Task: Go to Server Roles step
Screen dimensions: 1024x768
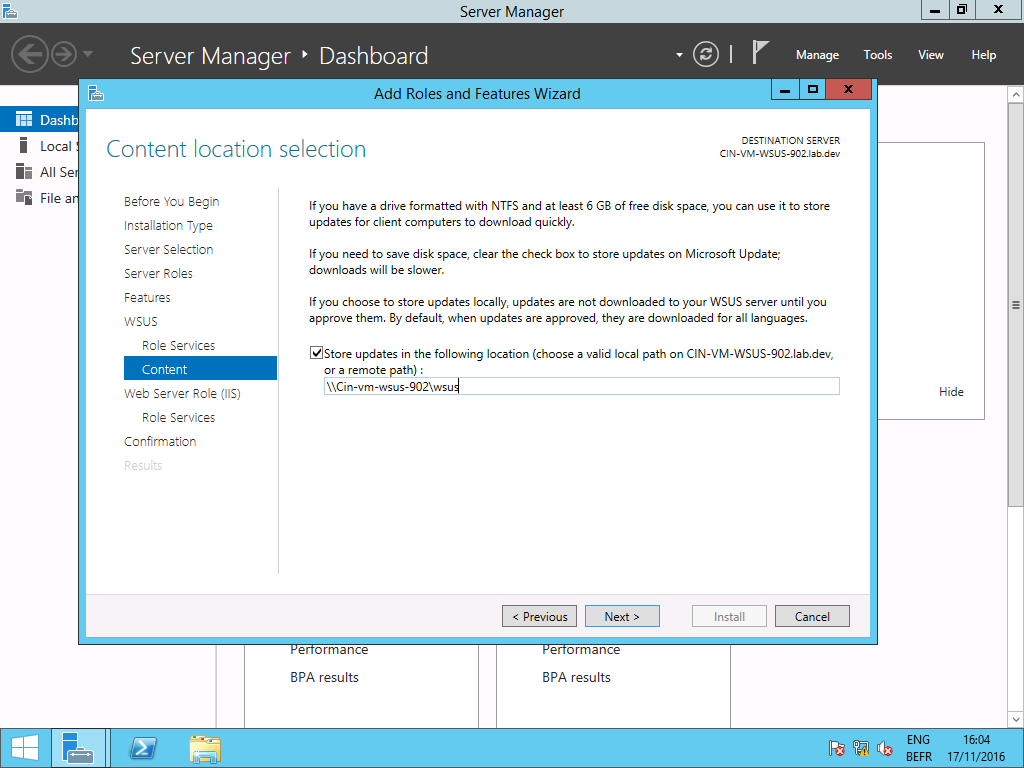Action: click(158, 274)
